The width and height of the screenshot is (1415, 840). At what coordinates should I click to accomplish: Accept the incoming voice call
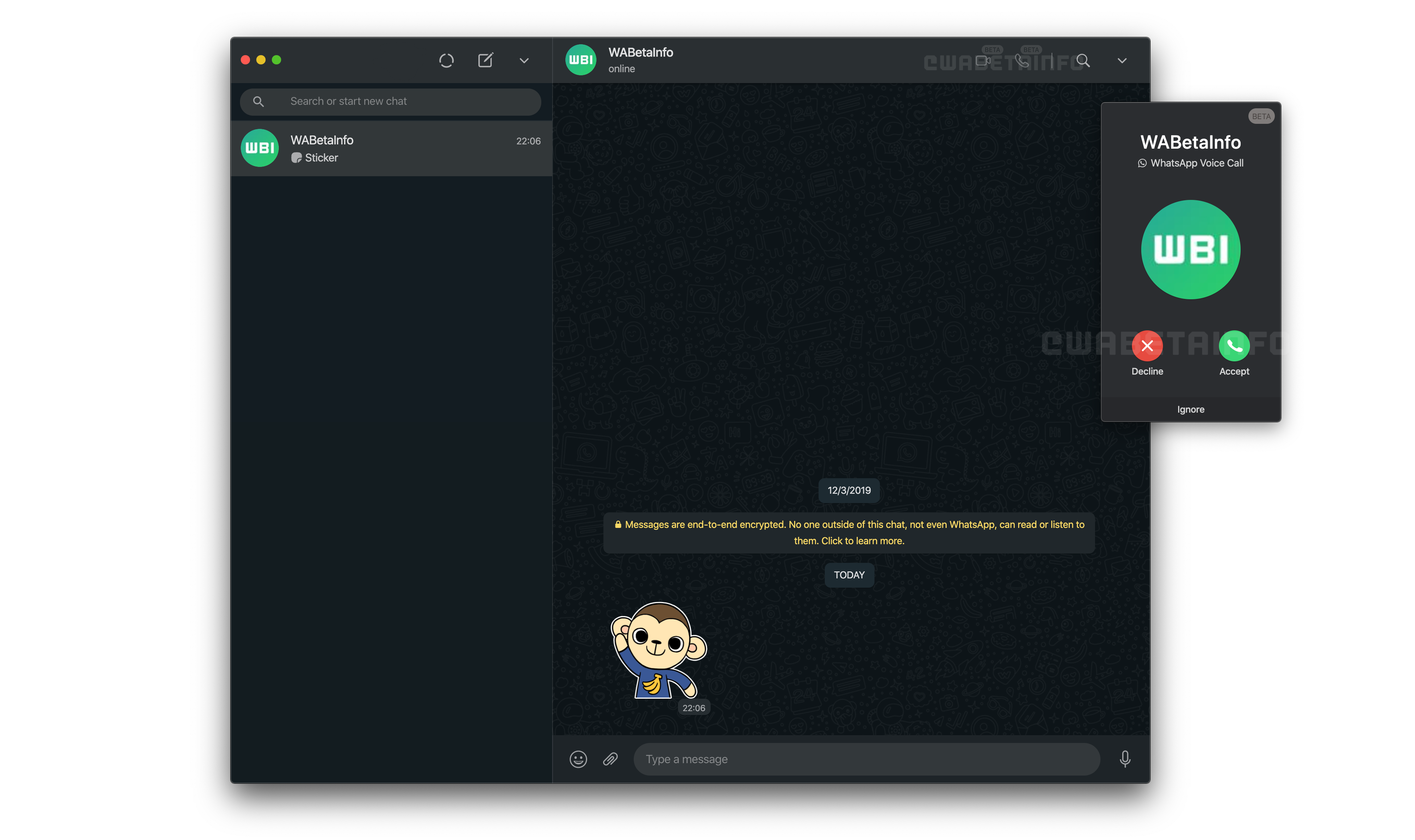click(x=1234, y=346)
